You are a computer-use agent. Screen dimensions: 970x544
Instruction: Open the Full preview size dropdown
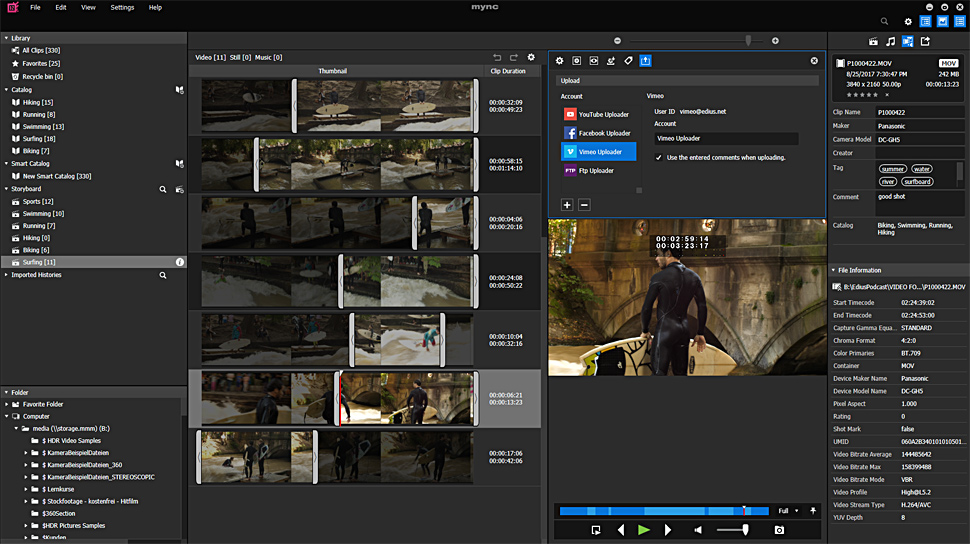[787, 511]
